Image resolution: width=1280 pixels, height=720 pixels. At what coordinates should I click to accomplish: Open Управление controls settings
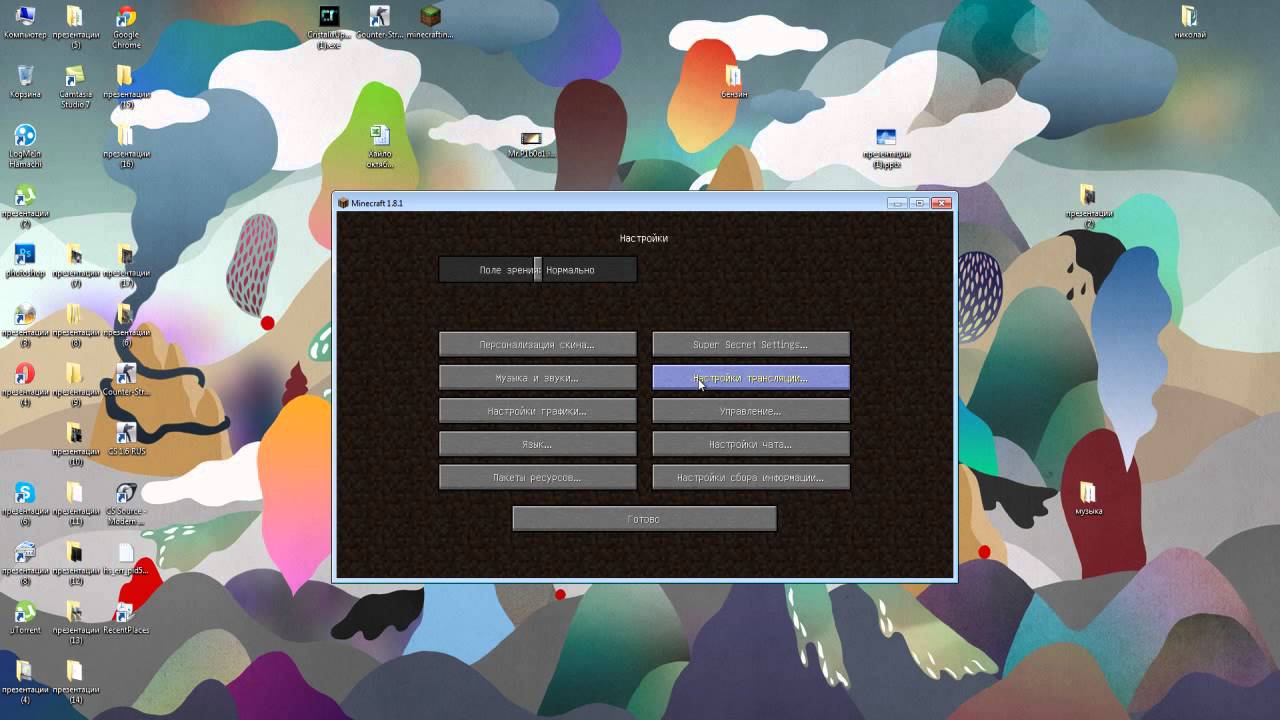tap(751, 411)
